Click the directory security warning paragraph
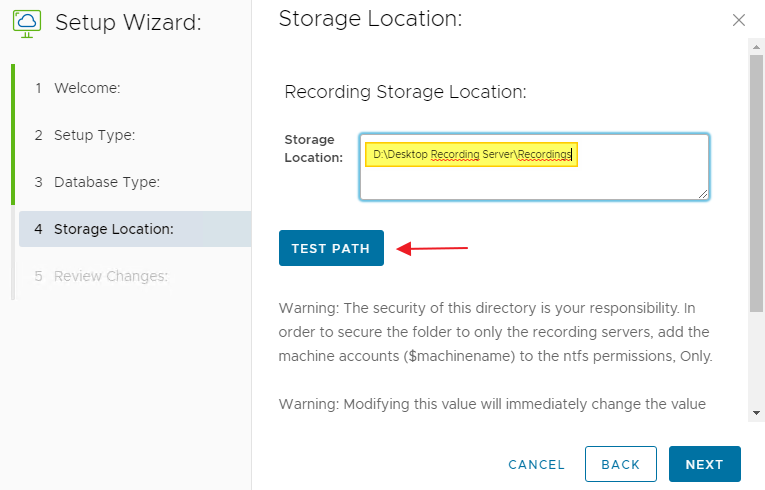 [x=493, y=331]
